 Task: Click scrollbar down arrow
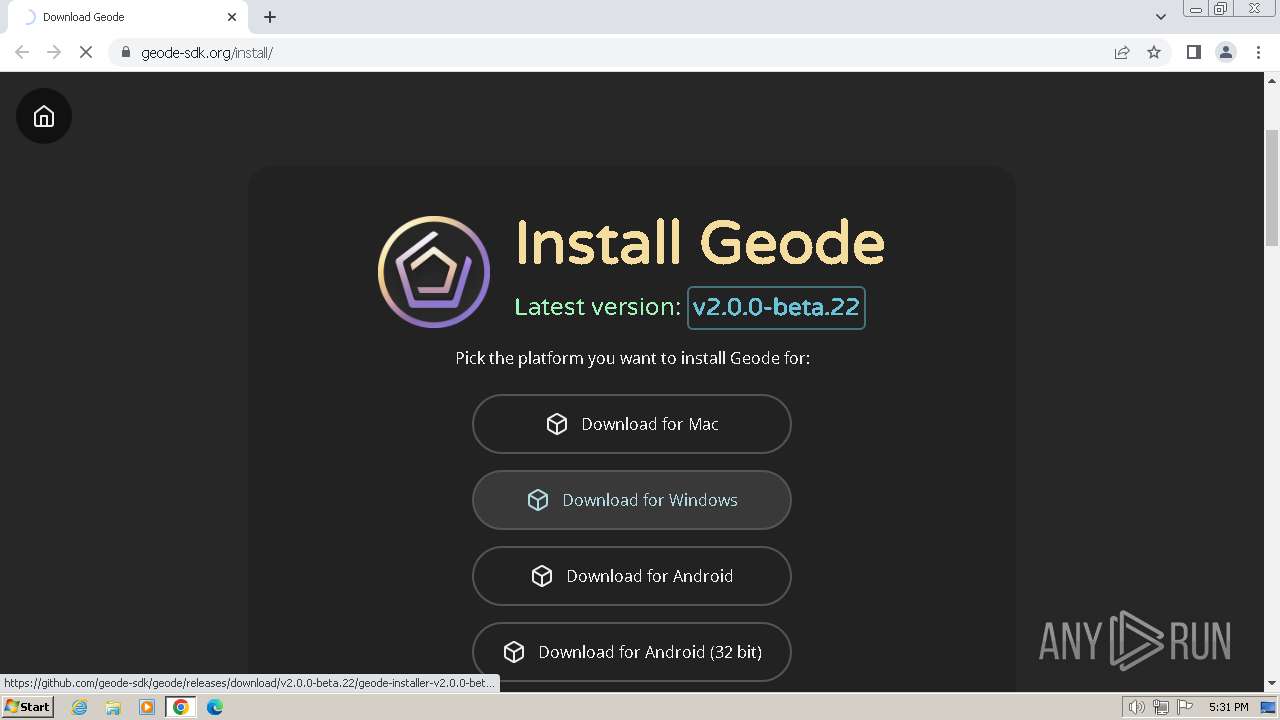[x=1272, y=683]
